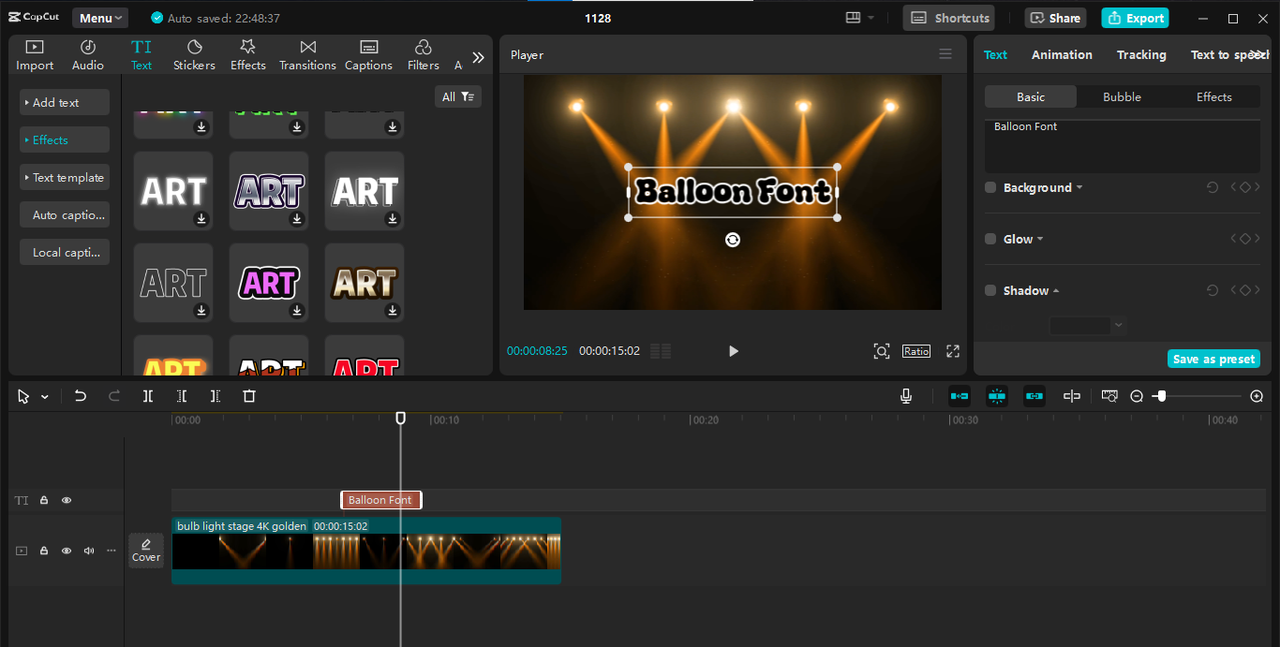
Task: Open the selection tool dropdown arrow
Action: [x=45, y=397]
